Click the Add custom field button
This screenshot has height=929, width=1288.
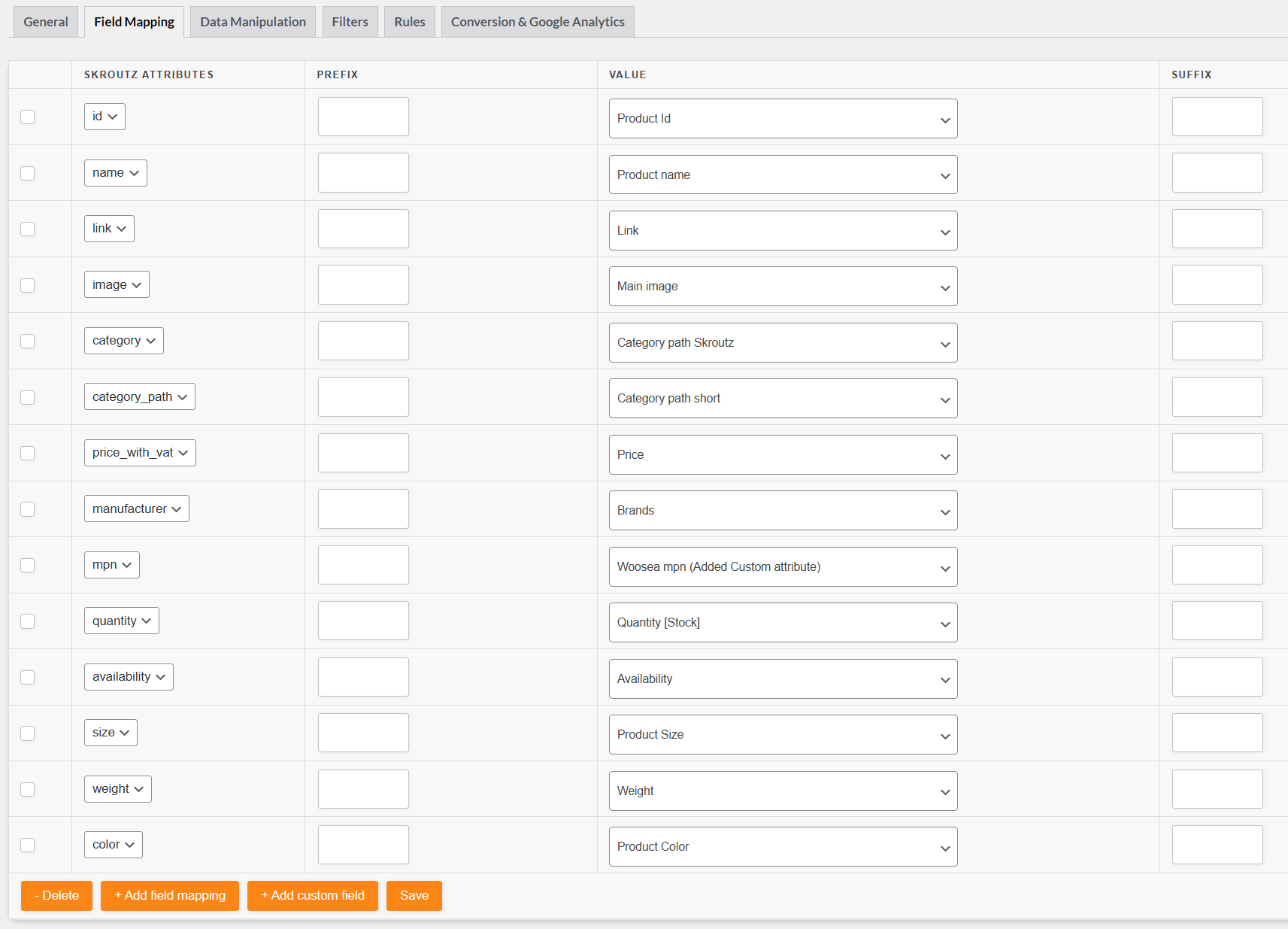coord(312,895)
